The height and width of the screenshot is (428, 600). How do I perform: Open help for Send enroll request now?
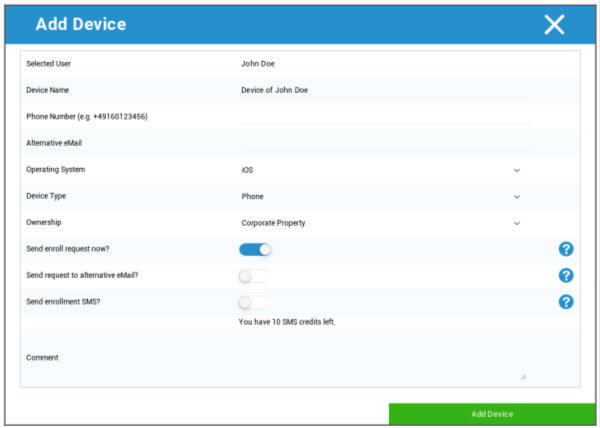(566, 249)
